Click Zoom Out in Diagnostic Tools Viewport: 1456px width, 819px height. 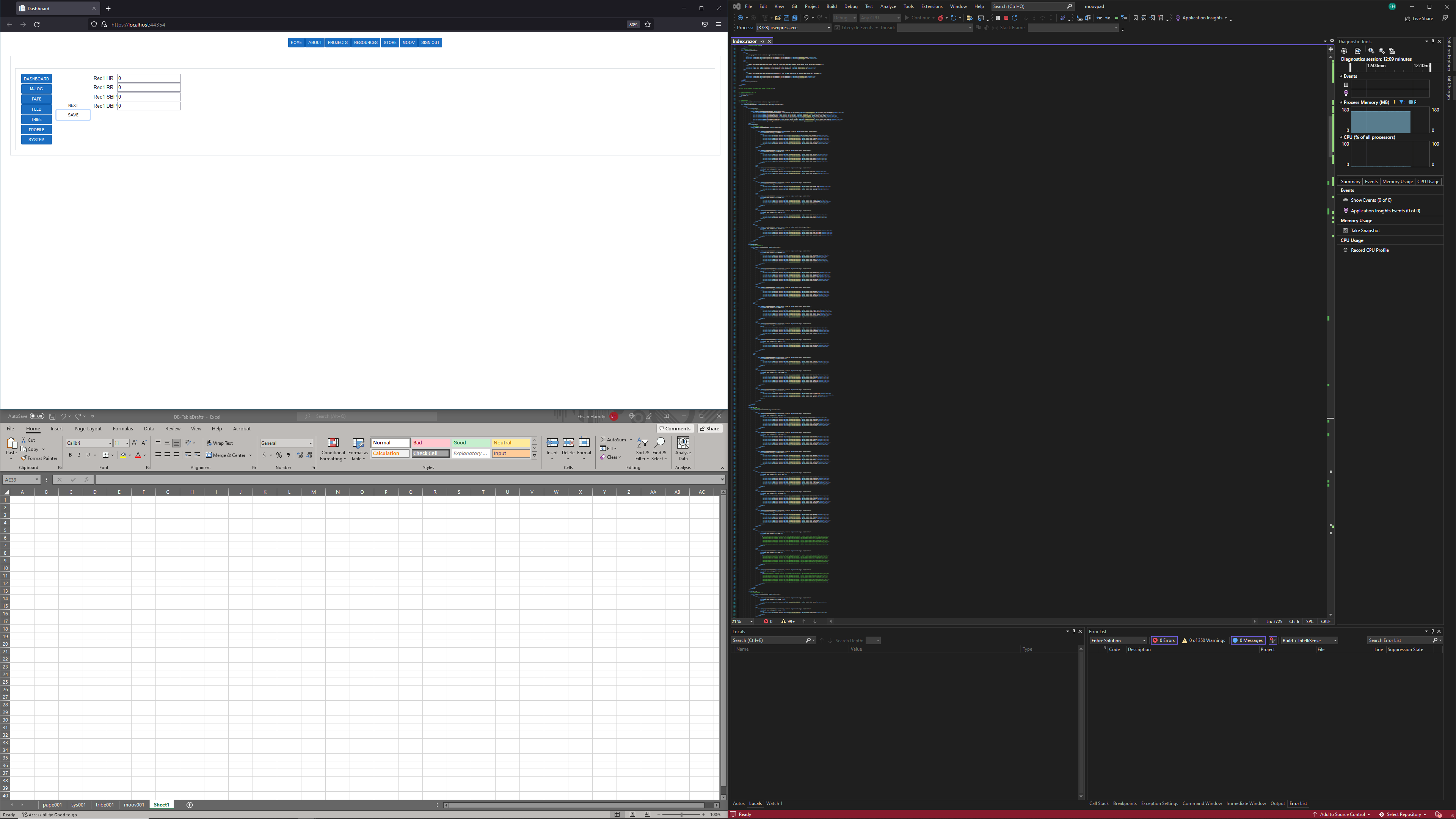(x=1381, y=51)
